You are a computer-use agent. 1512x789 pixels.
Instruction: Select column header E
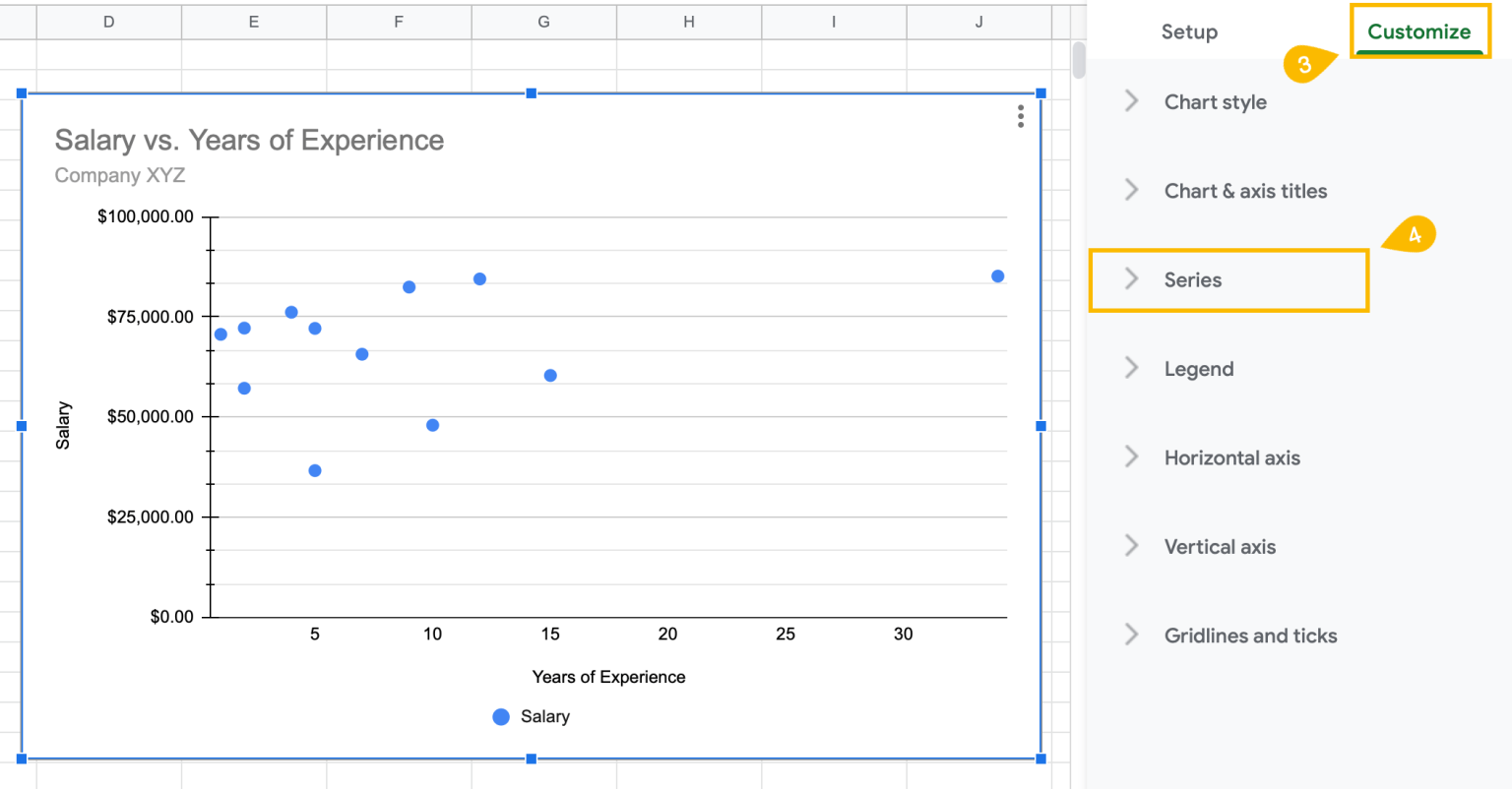pyautogui.click(x=253, y=20)
